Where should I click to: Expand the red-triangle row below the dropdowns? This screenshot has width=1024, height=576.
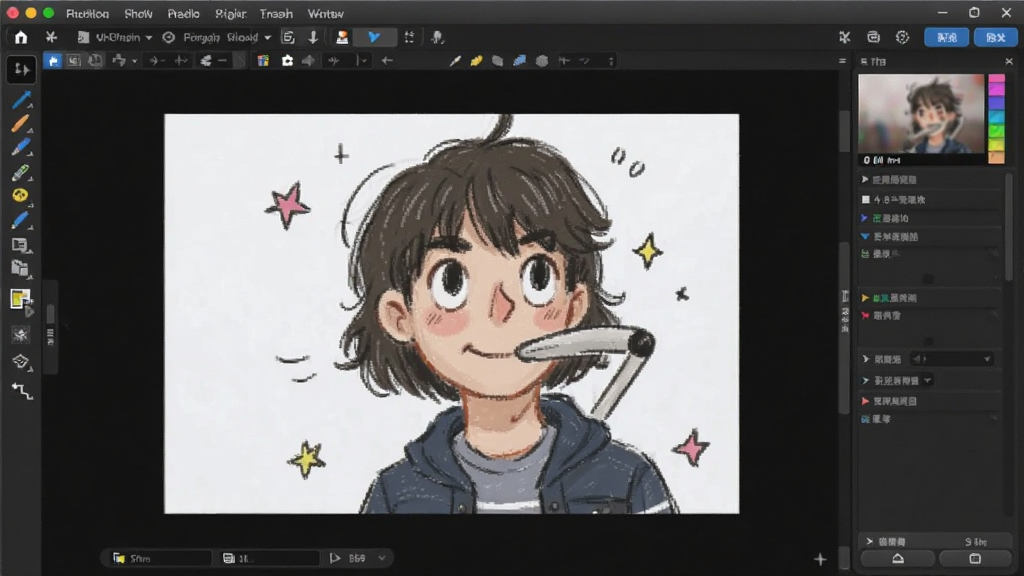pos(865,401)
